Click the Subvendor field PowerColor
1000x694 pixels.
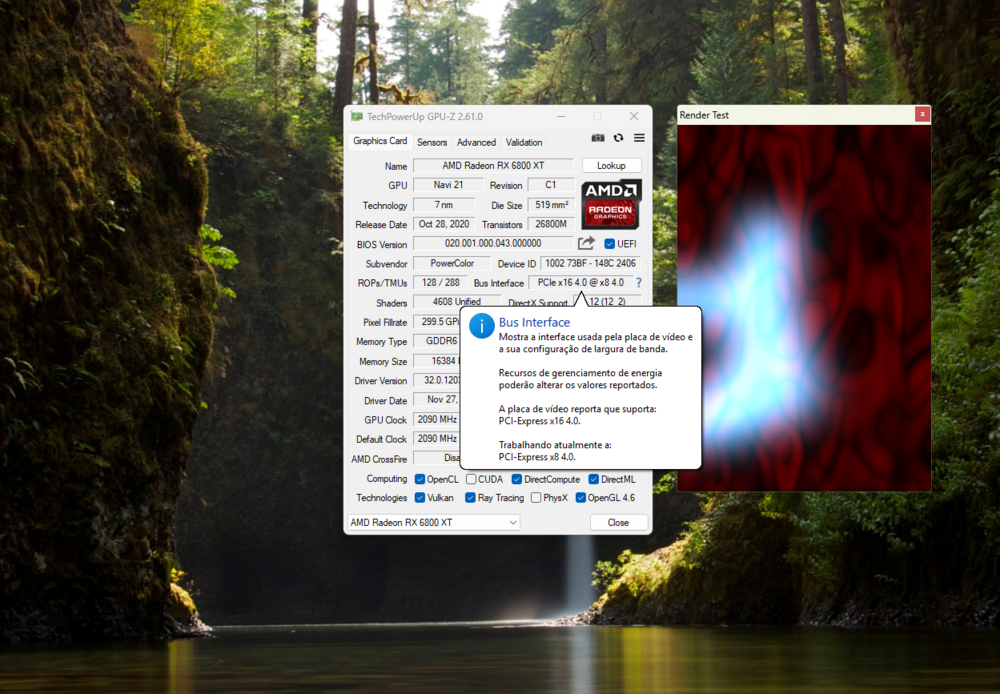coord(452,263)
